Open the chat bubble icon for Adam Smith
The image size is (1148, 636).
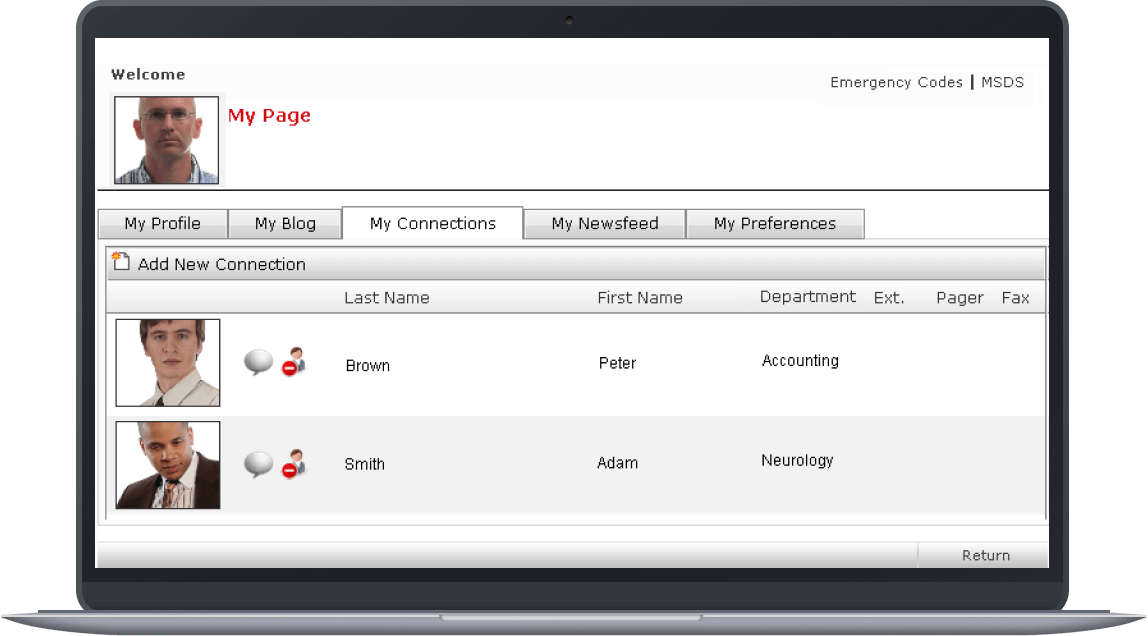tap(260, 462)
